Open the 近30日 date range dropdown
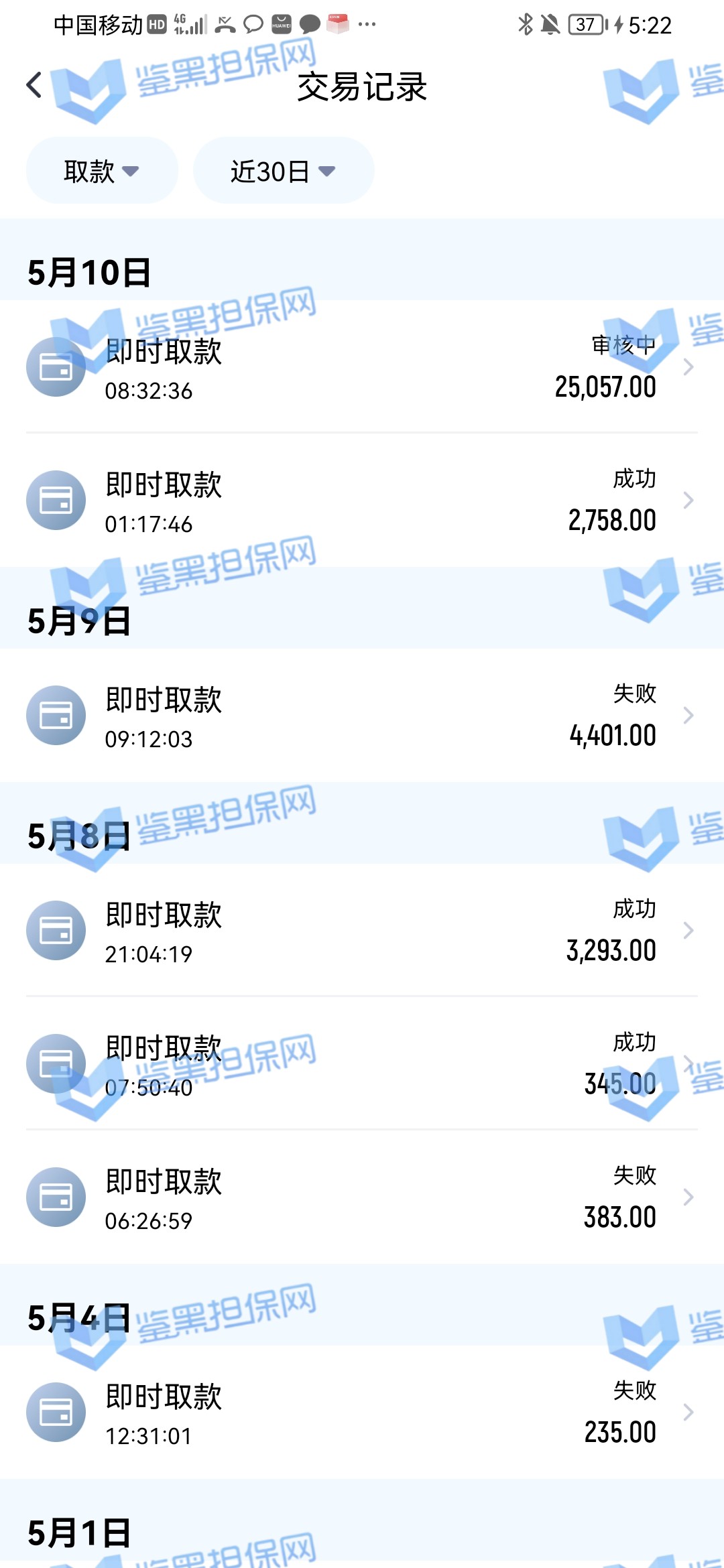Image resolution: width=724 pixels, height=1568 pixels. (x=283, y=171)
